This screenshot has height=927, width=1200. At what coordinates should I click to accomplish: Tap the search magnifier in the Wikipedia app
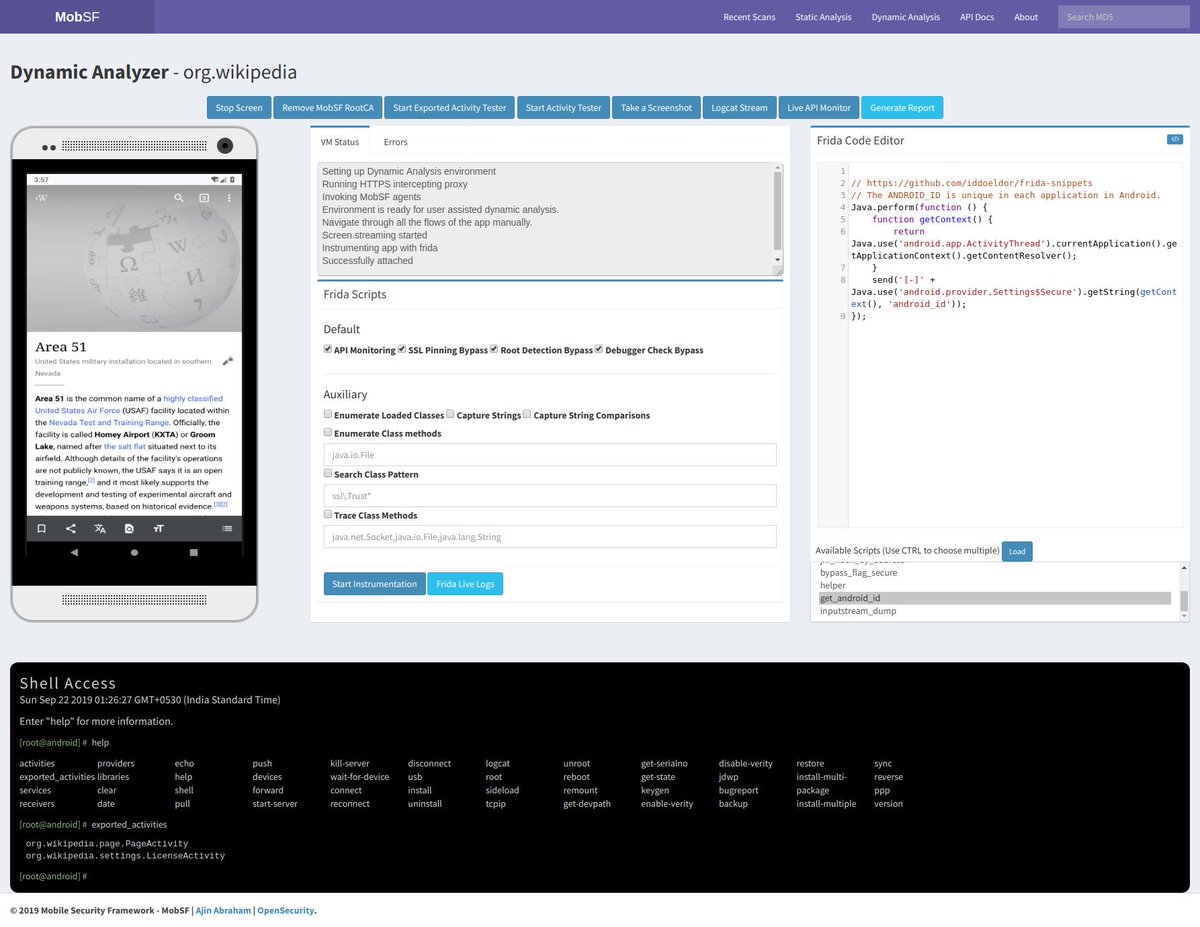point(181,197)
